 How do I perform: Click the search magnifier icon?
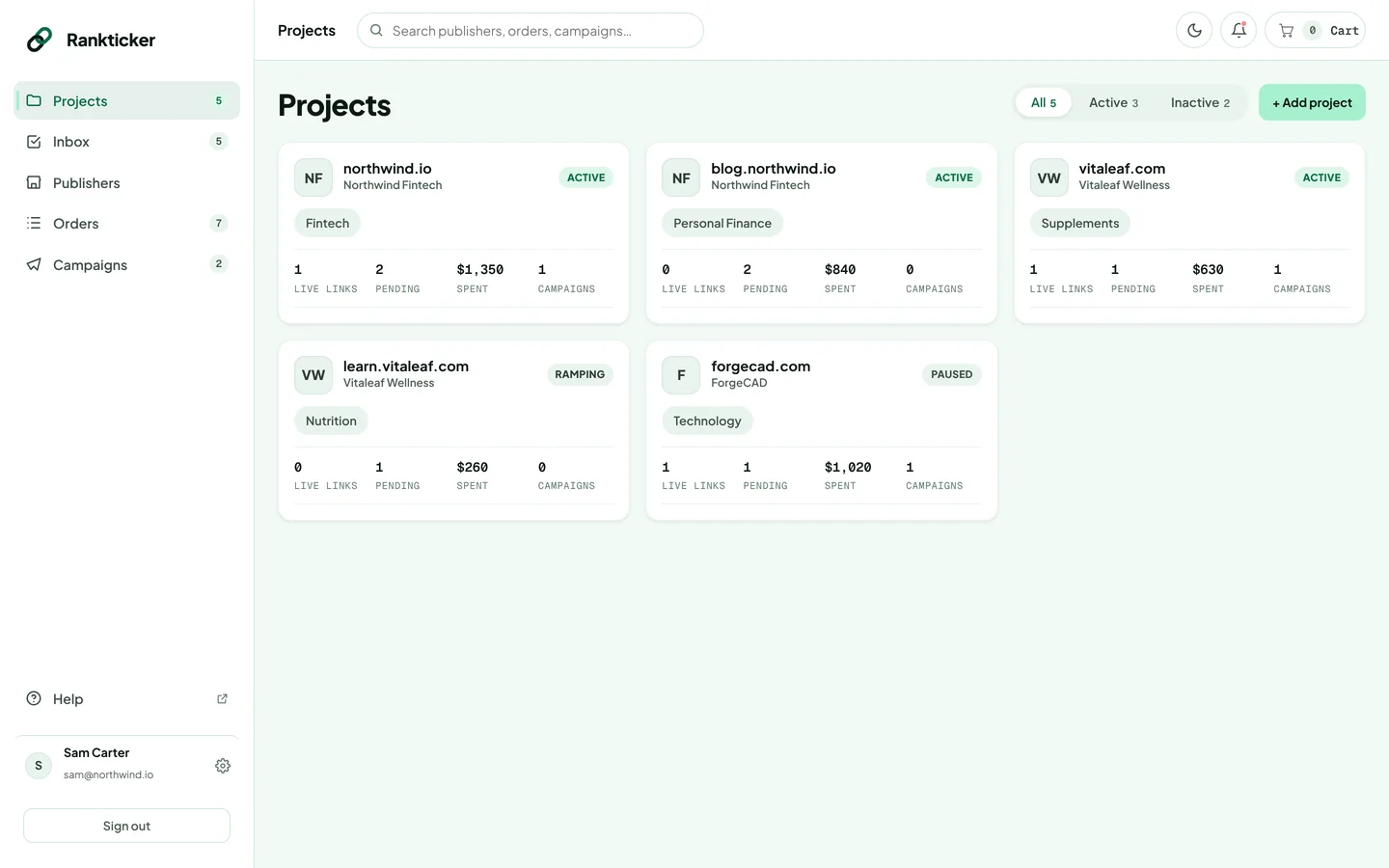377,30
